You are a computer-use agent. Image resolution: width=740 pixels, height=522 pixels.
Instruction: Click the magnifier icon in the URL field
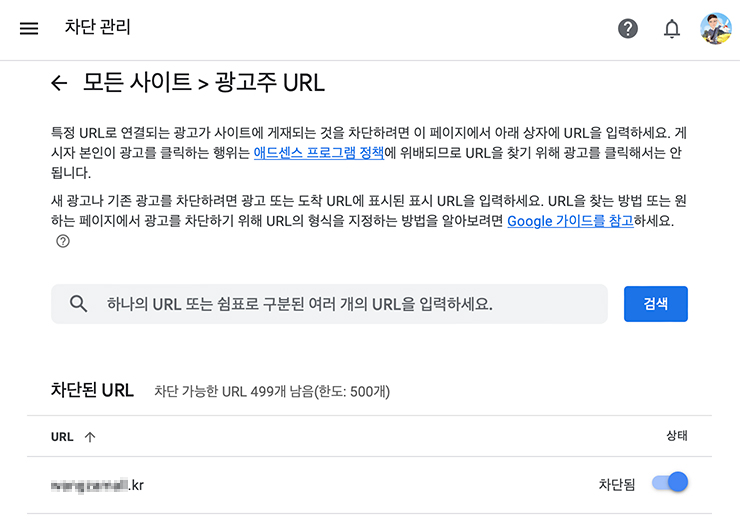(x=78, y=304)
